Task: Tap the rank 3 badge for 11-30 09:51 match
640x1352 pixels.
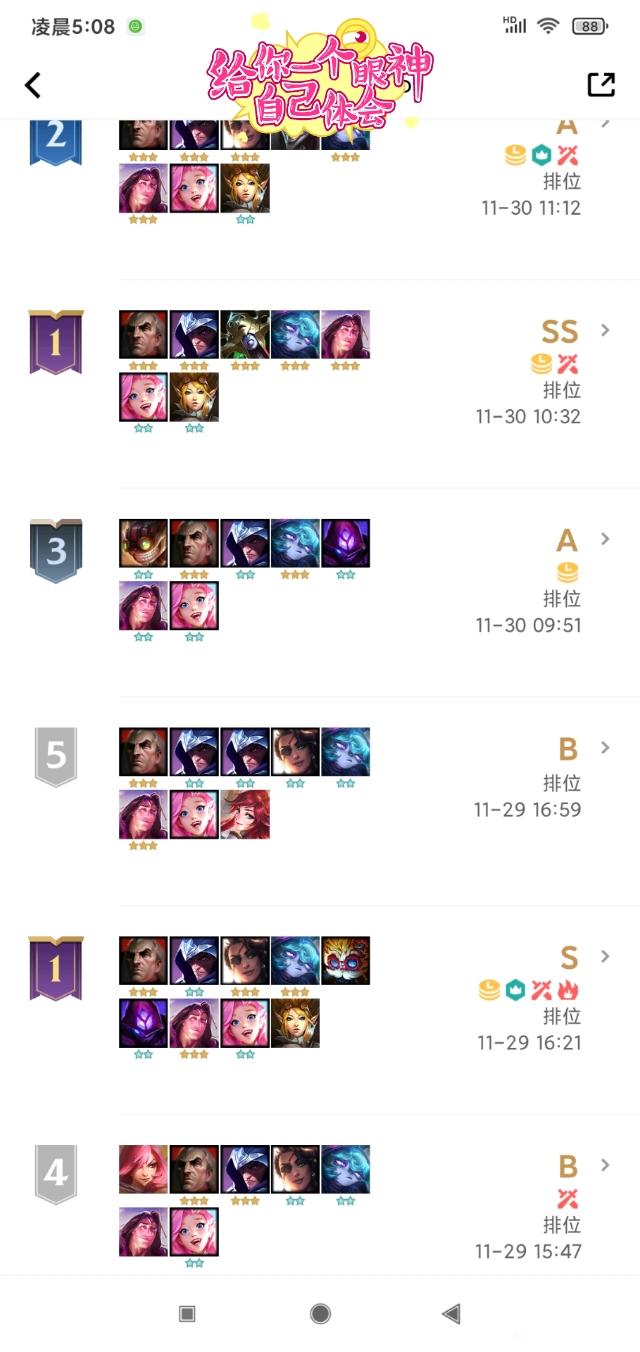Action: point(56,551)
